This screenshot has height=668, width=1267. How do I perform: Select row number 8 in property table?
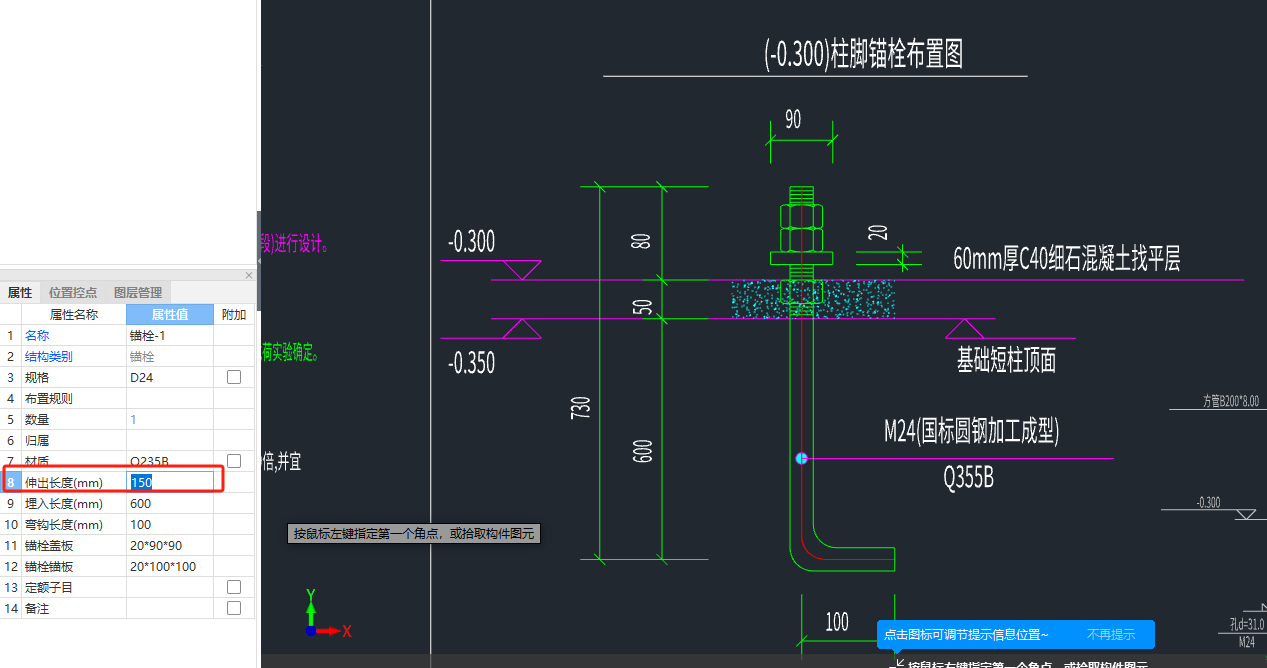11,482
